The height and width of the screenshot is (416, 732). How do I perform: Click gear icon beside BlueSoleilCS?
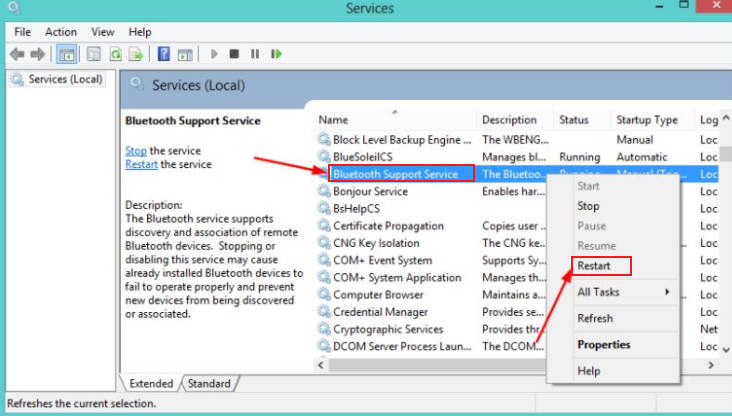(324, 156)
